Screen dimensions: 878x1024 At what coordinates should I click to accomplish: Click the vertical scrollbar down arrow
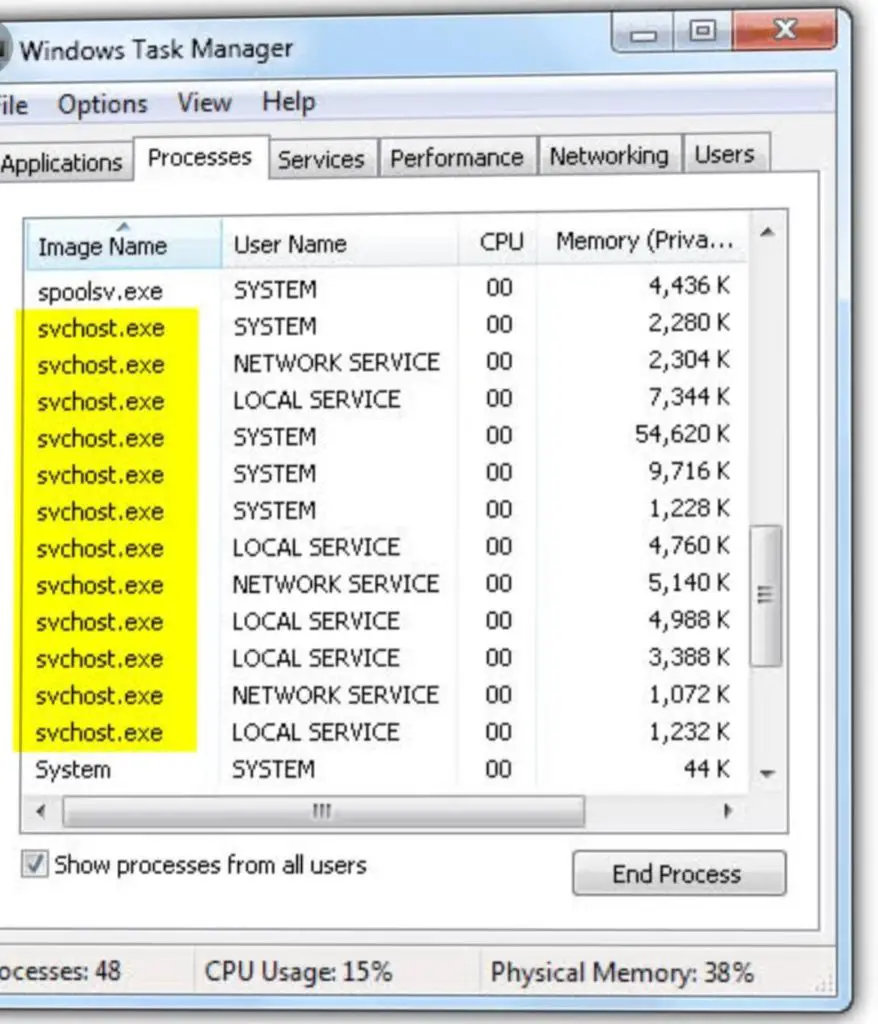coord(768,774)
